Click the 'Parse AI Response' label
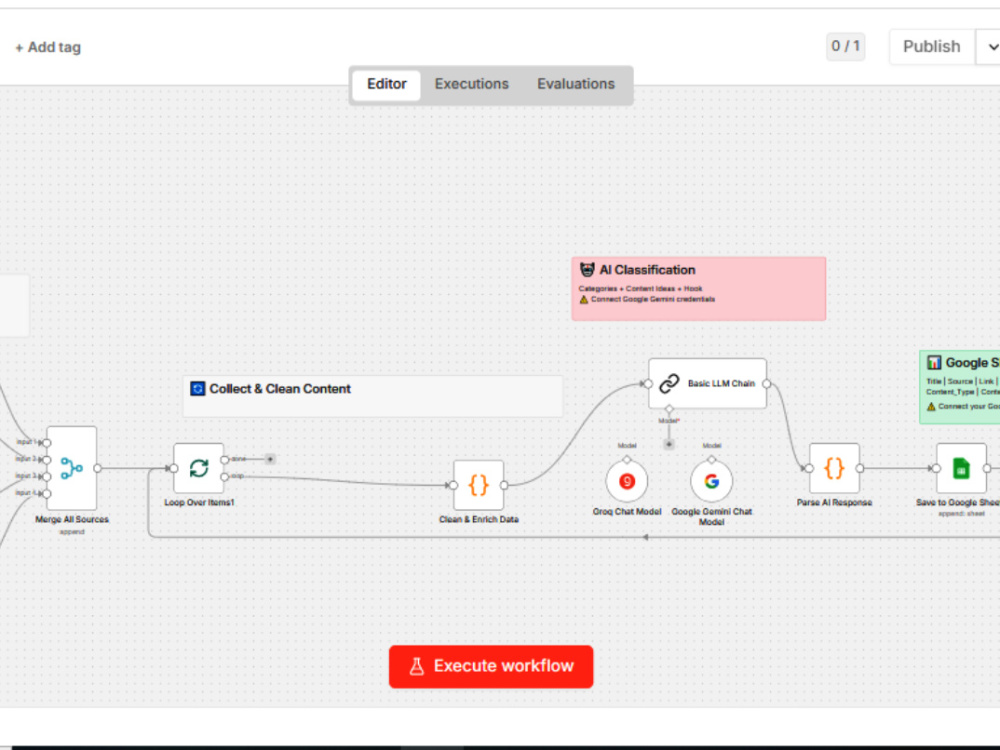The height and width of the screenshot is (750, 1000). (834, 503)
